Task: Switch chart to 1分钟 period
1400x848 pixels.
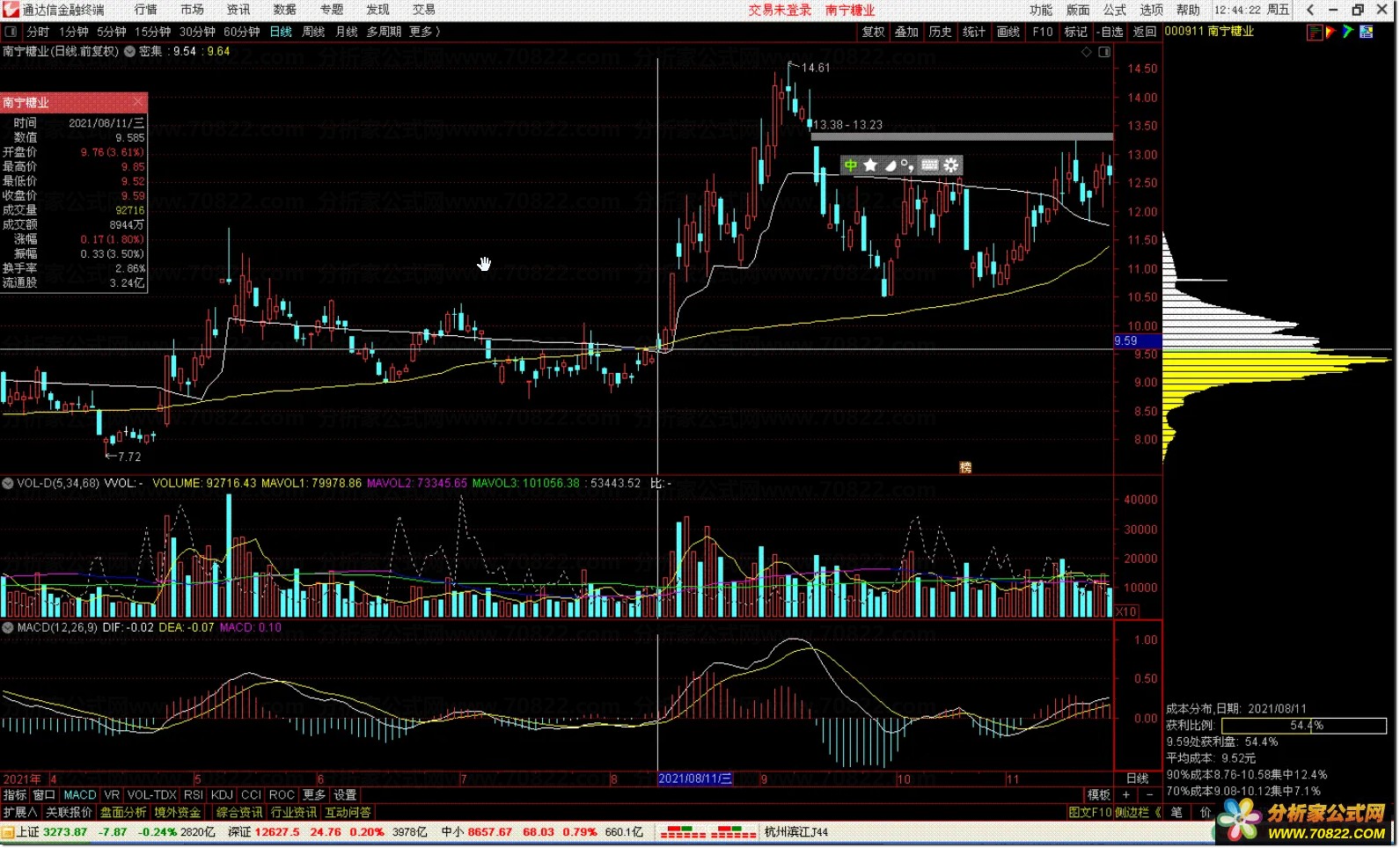Action: (x=74, y=32)
